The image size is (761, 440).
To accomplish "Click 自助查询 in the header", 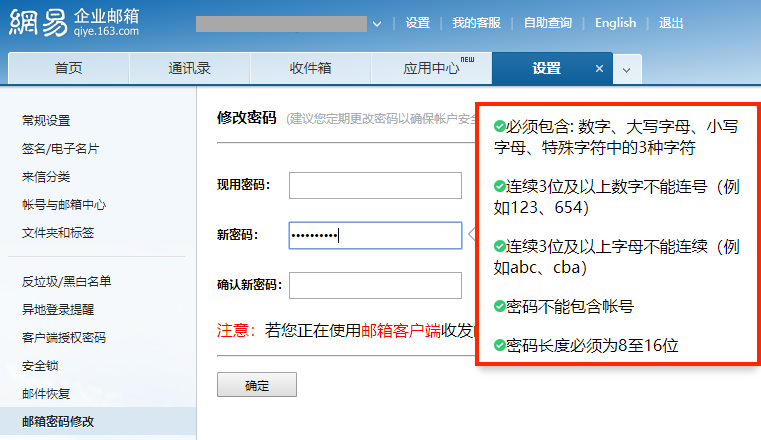I will pyautogui.click(x=548, y=23).
